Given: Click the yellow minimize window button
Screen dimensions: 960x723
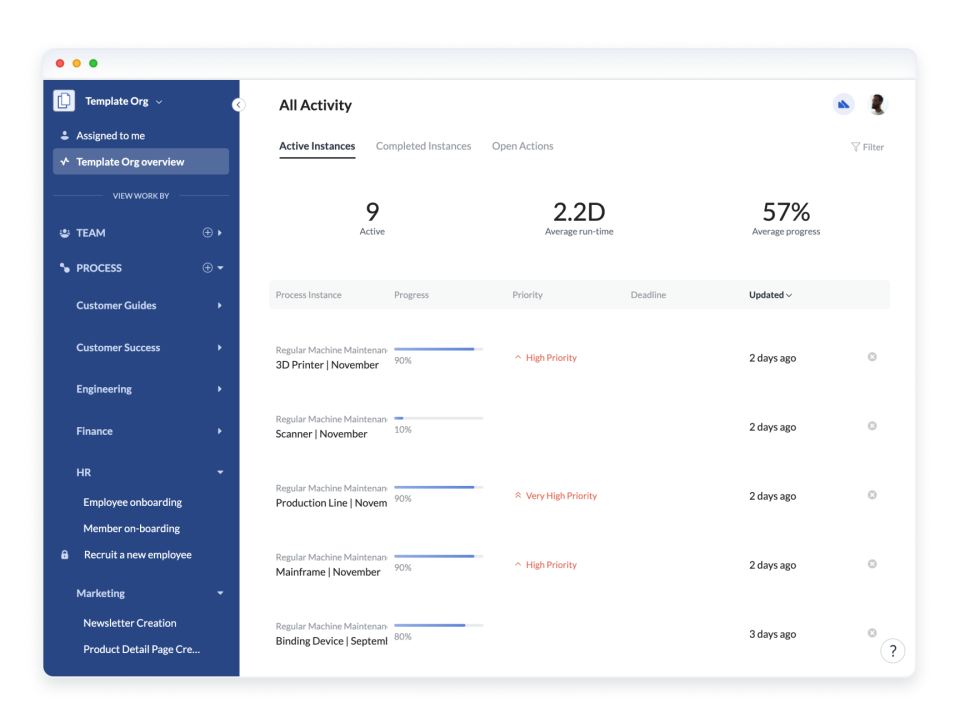Looking at the screenshot, I should coord(77,63).
